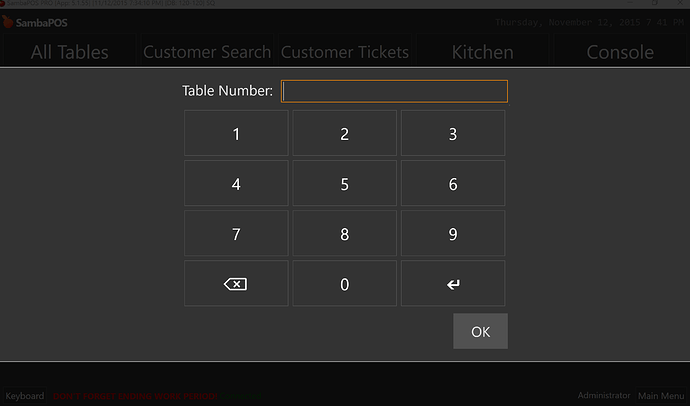Confirm with the OK button
The image size is (690, 406).
(x=480, y=332)
